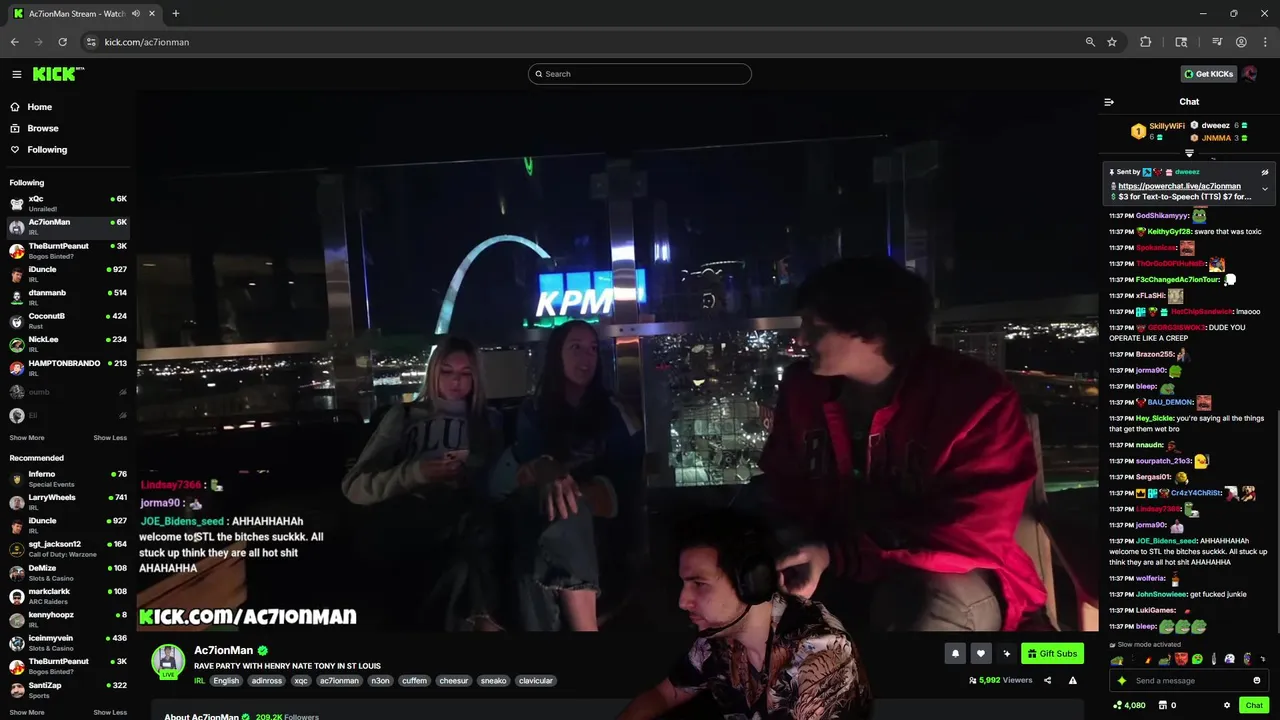Click the Ac7ionMan streamer avatar
Screen dimensions: 1280x720
click(168, 661)
